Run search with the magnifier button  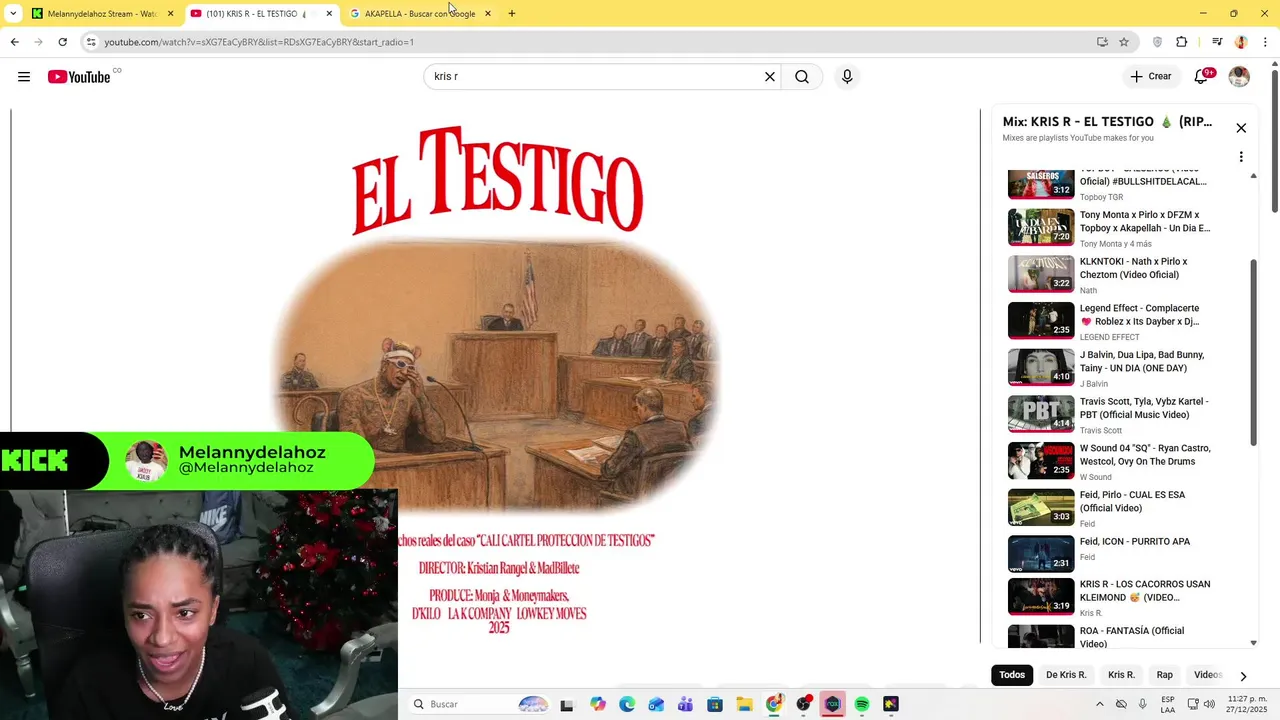coord(802,77)
